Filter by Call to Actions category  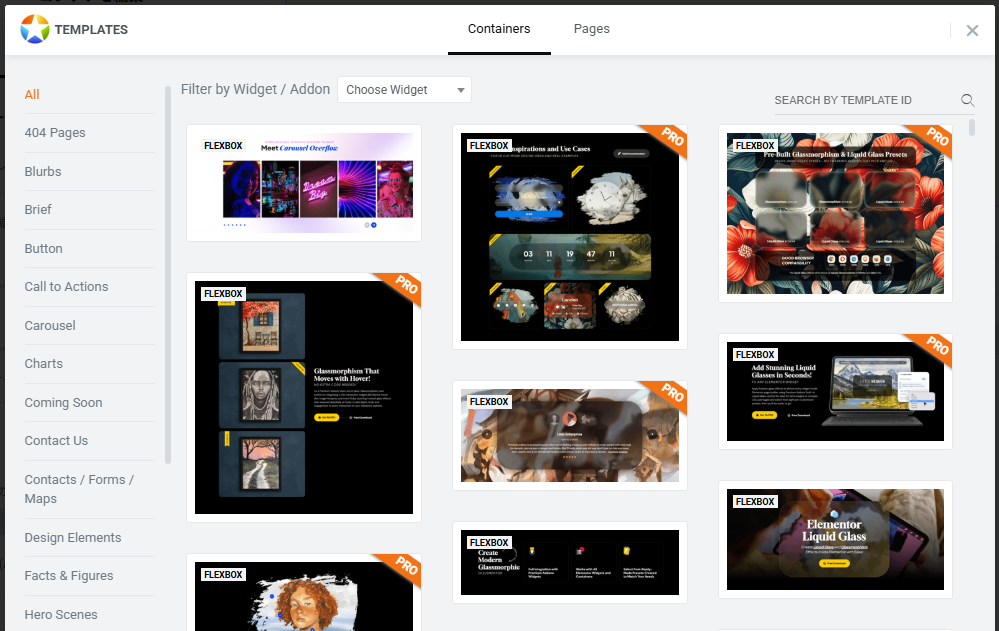point(66,287)
